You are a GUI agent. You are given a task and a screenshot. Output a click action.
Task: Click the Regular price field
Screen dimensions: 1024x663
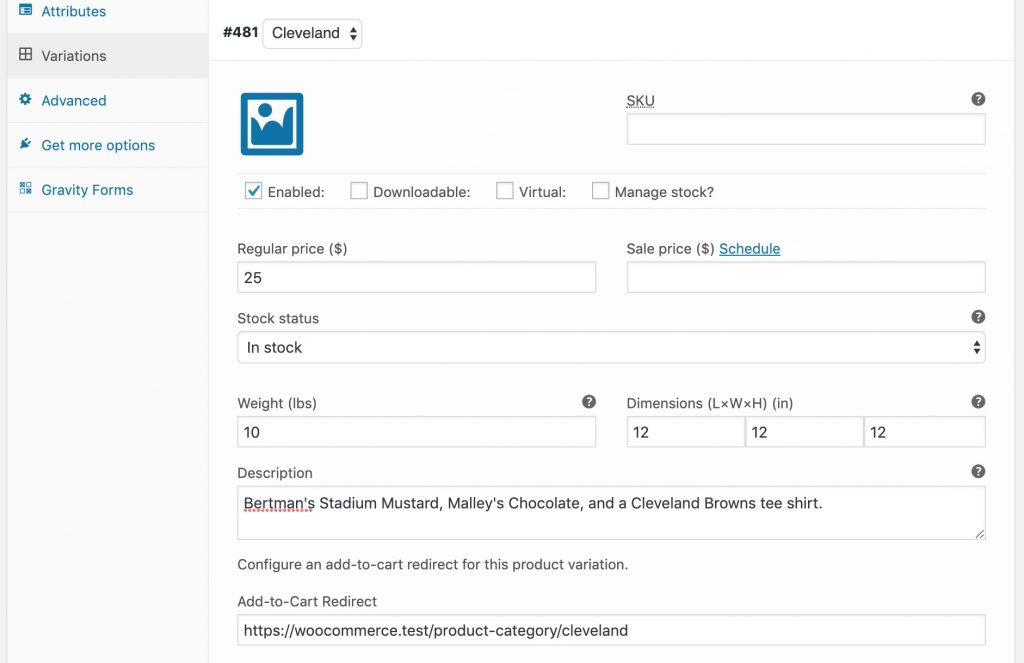(x=417, y=278)
